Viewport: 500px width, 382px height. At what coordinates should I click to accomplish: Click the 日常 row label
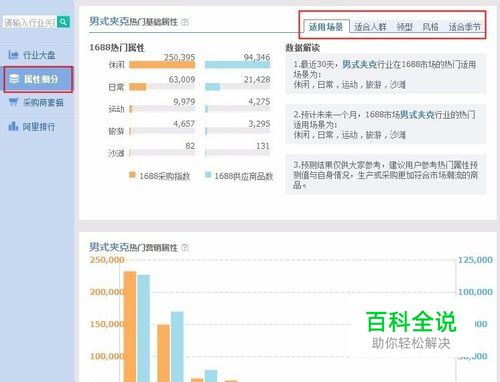[116, 87]
